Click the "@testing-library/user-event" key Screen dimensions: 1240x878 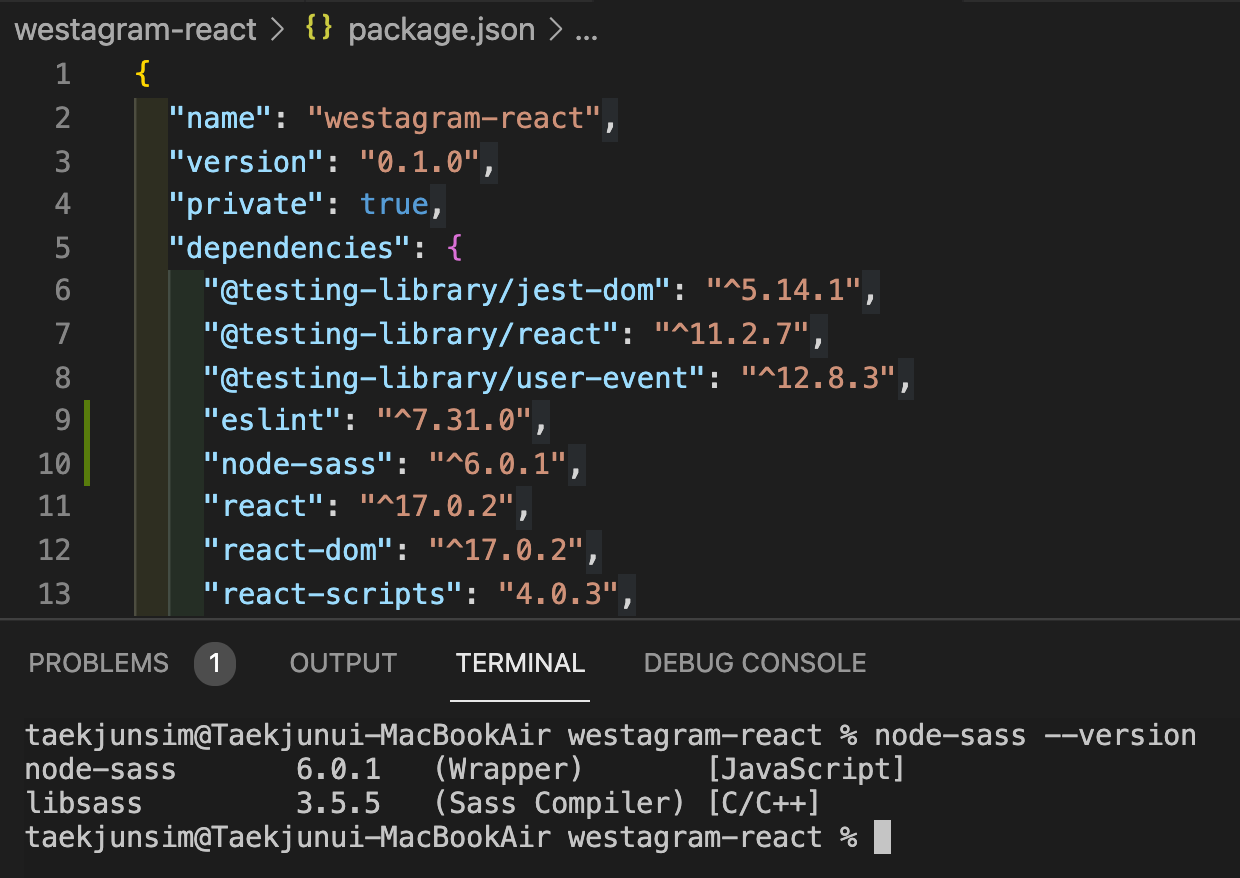454,377
